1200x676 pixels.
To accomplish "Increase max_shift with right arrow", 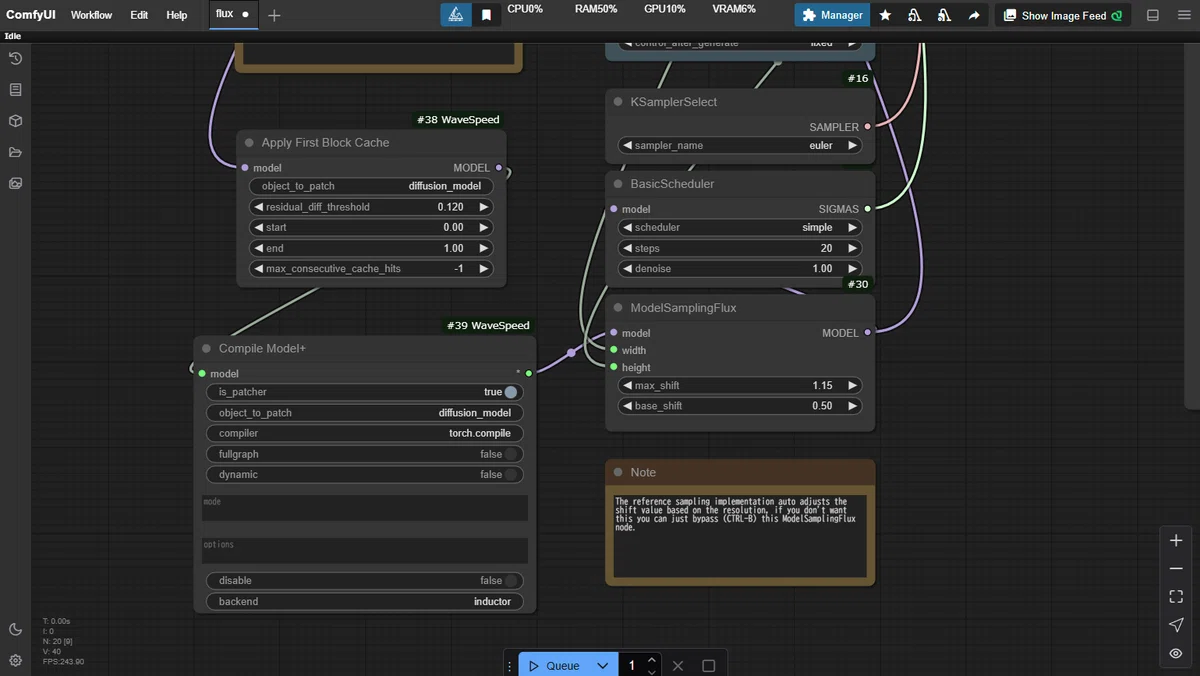I will (x=852, y=385).
